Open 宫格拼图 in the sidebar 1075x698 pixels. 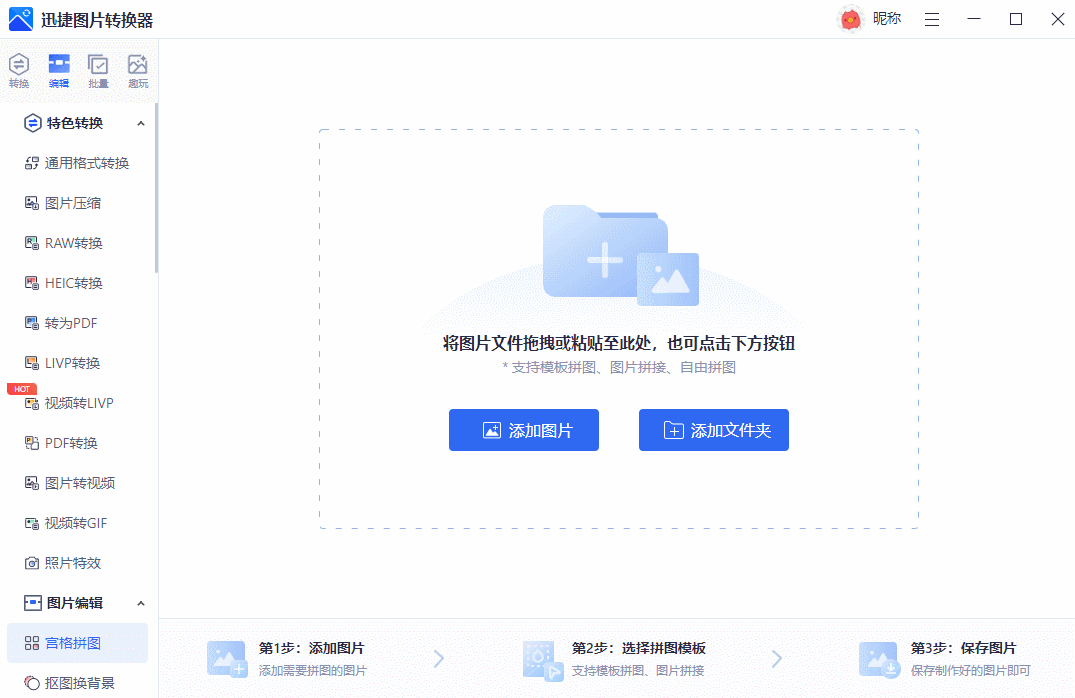[x=77, y=643]
